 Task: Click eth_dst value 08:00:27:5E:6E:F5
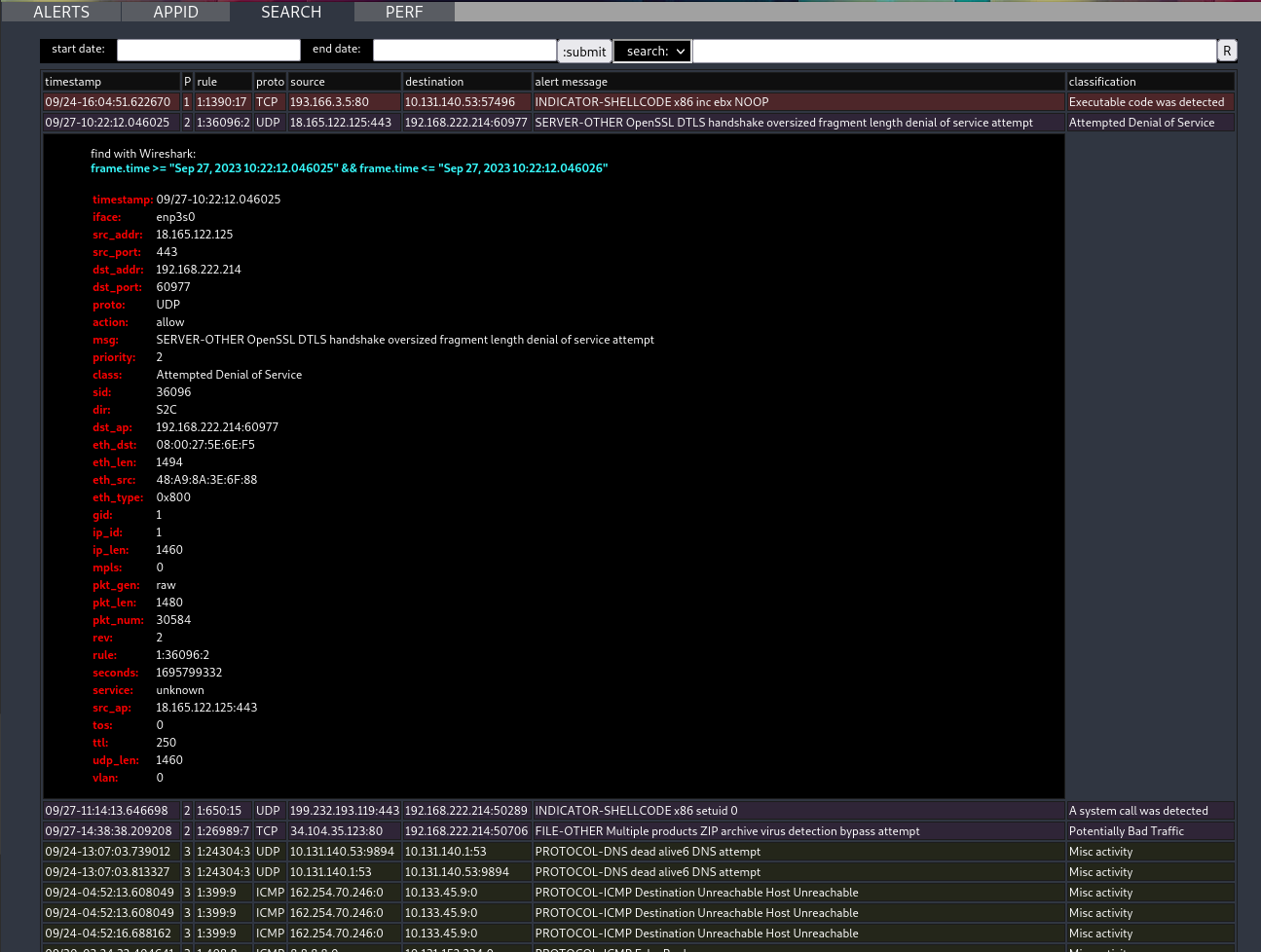click(x=205, y=445)
